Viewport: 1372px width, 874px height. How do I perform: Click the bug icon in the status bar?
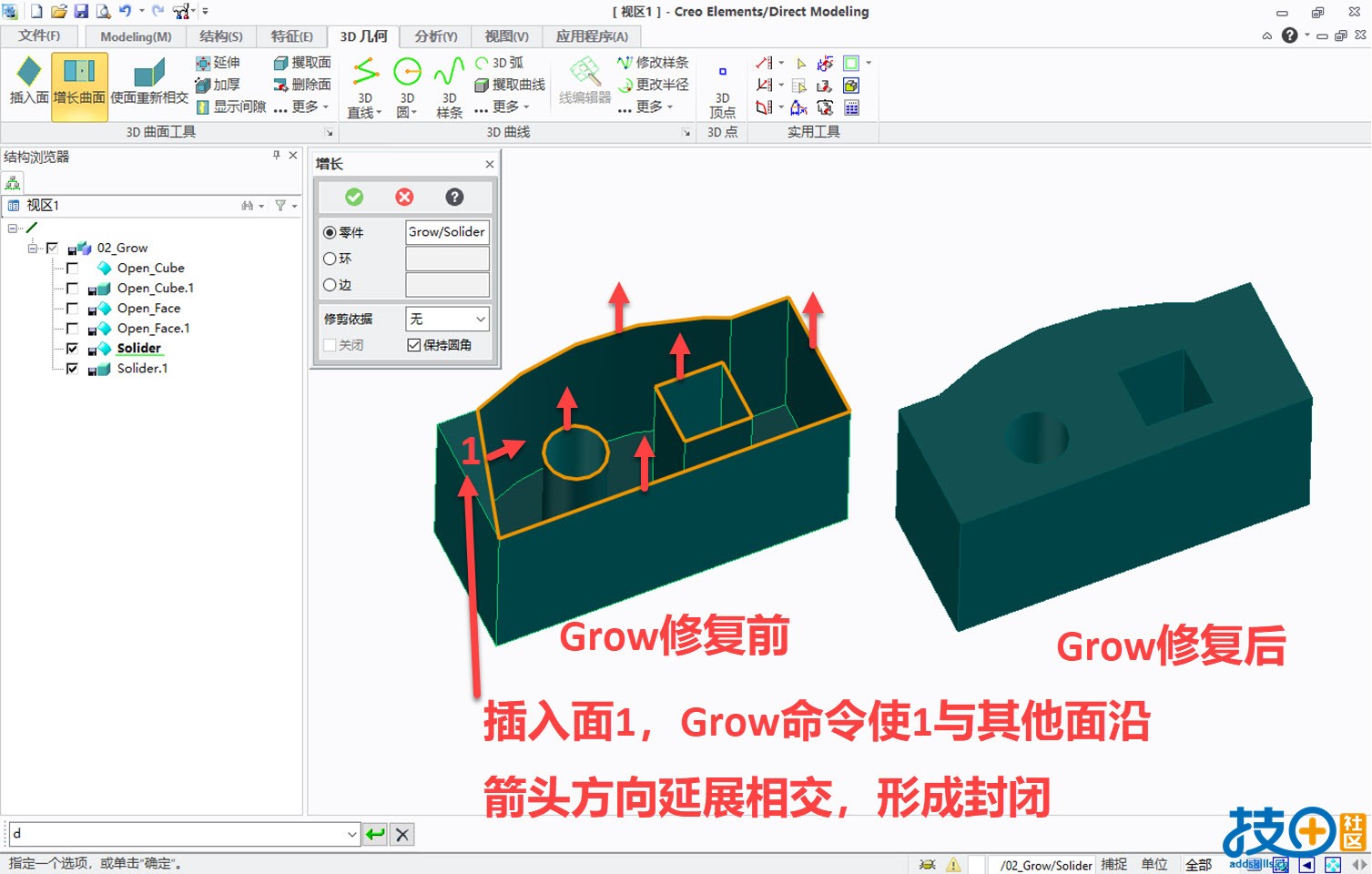928,864
